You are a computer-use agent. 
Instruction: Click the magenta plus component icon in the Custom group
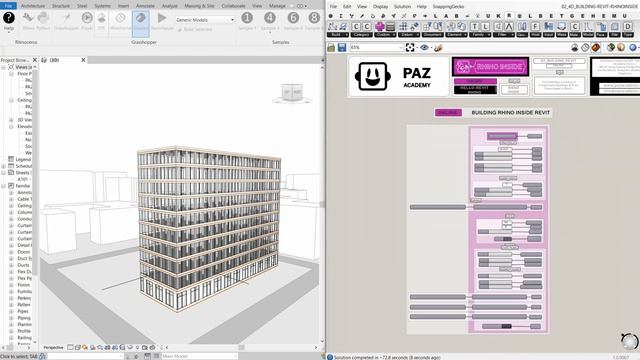click(380, 27)
